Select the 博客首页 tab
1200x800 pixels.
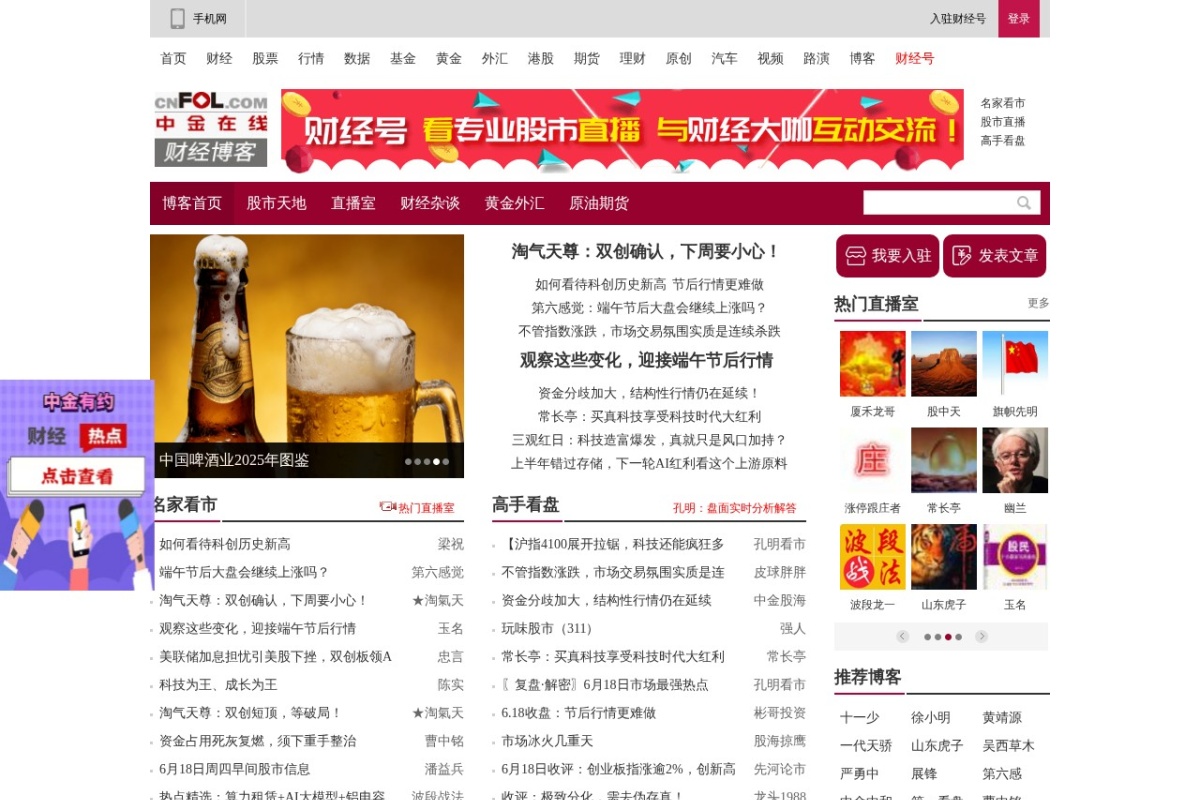click(192, 203)
